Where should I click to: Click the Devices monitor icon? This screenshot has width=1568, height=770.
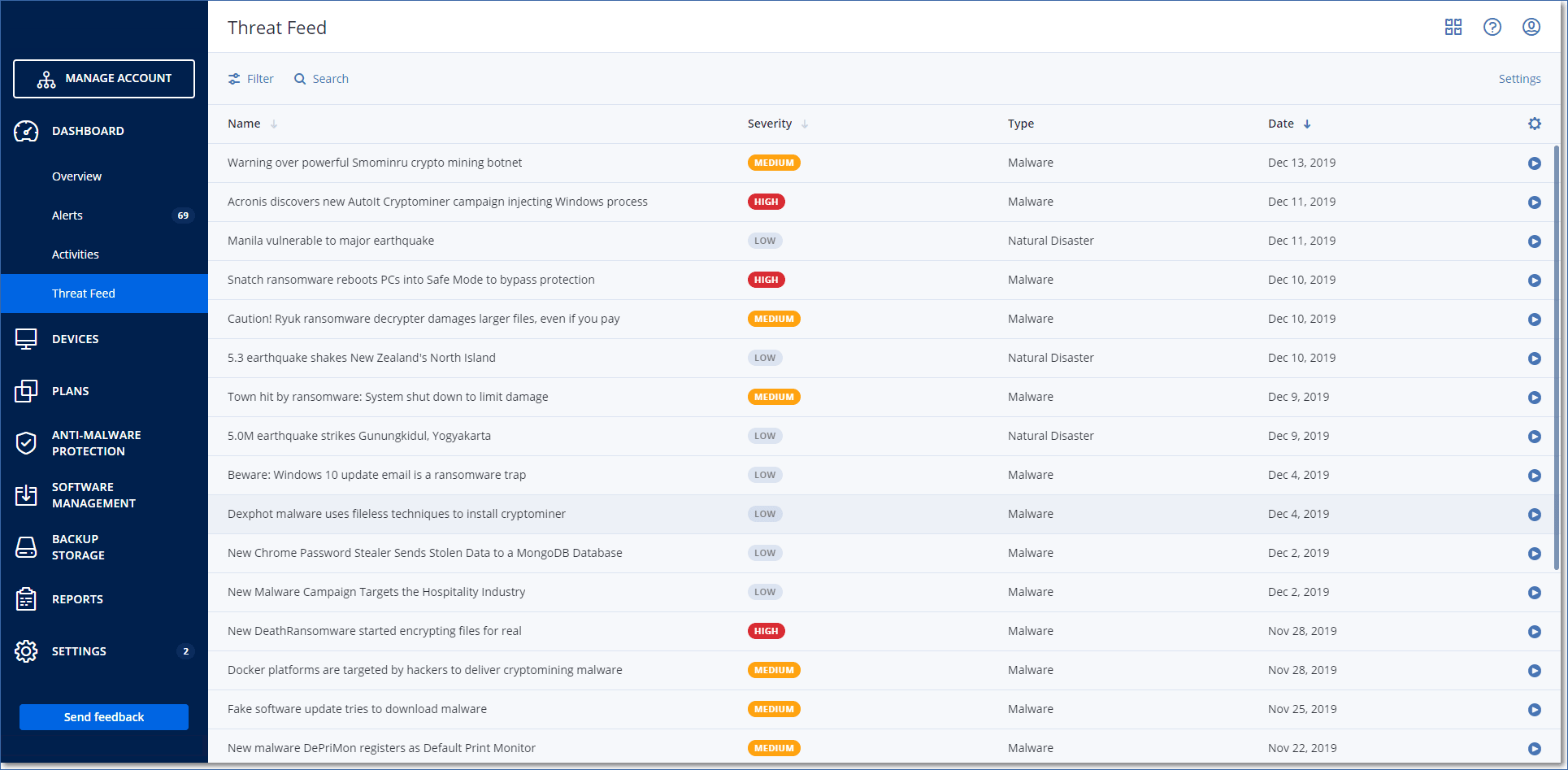(26, 339)
